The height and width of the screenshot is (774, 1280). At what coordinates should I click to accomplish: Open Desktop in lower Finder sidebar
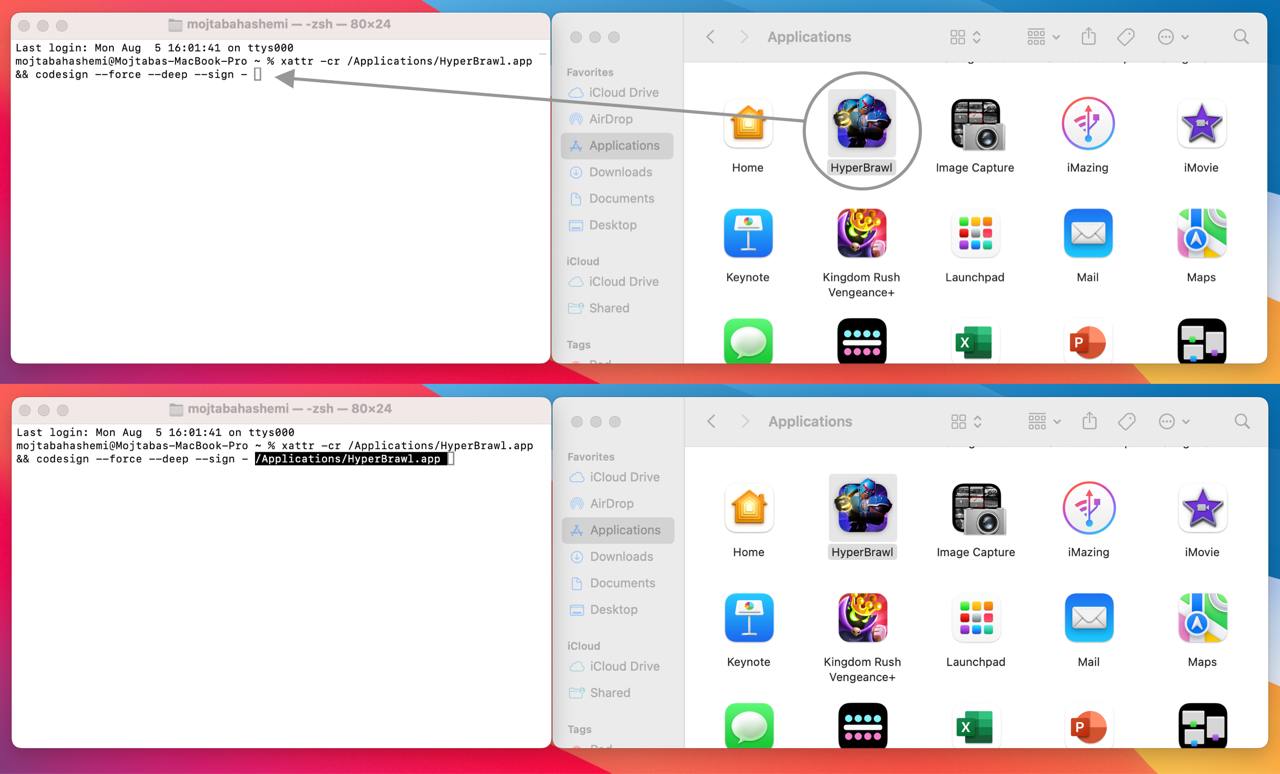[617, 609]
